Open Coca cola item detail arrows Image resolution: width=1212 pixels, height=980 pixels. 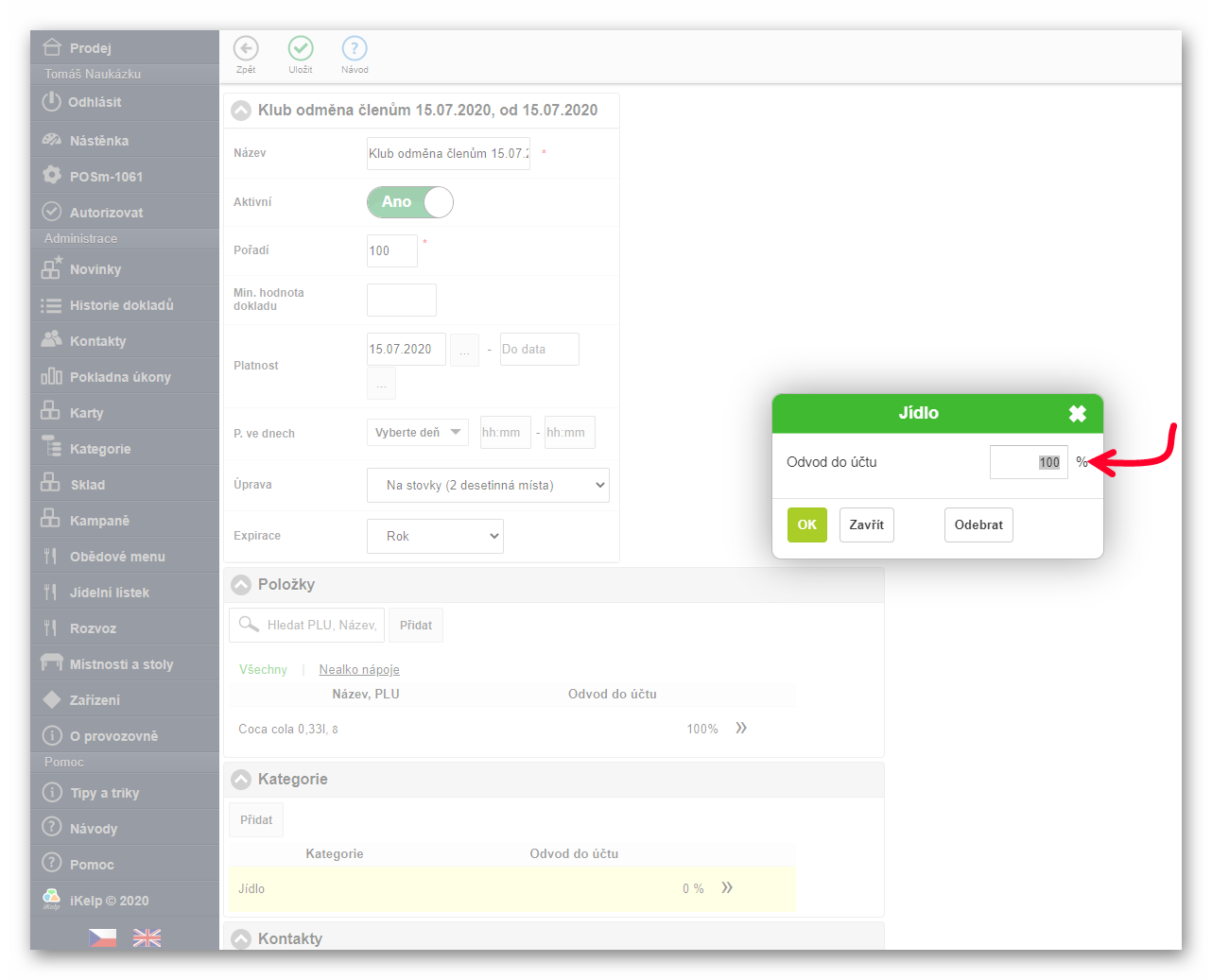click(741, 728)
